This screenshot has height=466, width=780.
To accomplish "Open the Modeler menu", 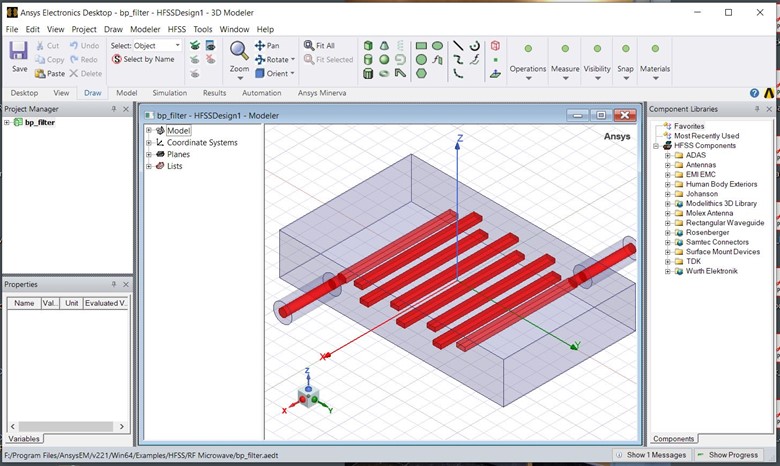I will [145, 29].
